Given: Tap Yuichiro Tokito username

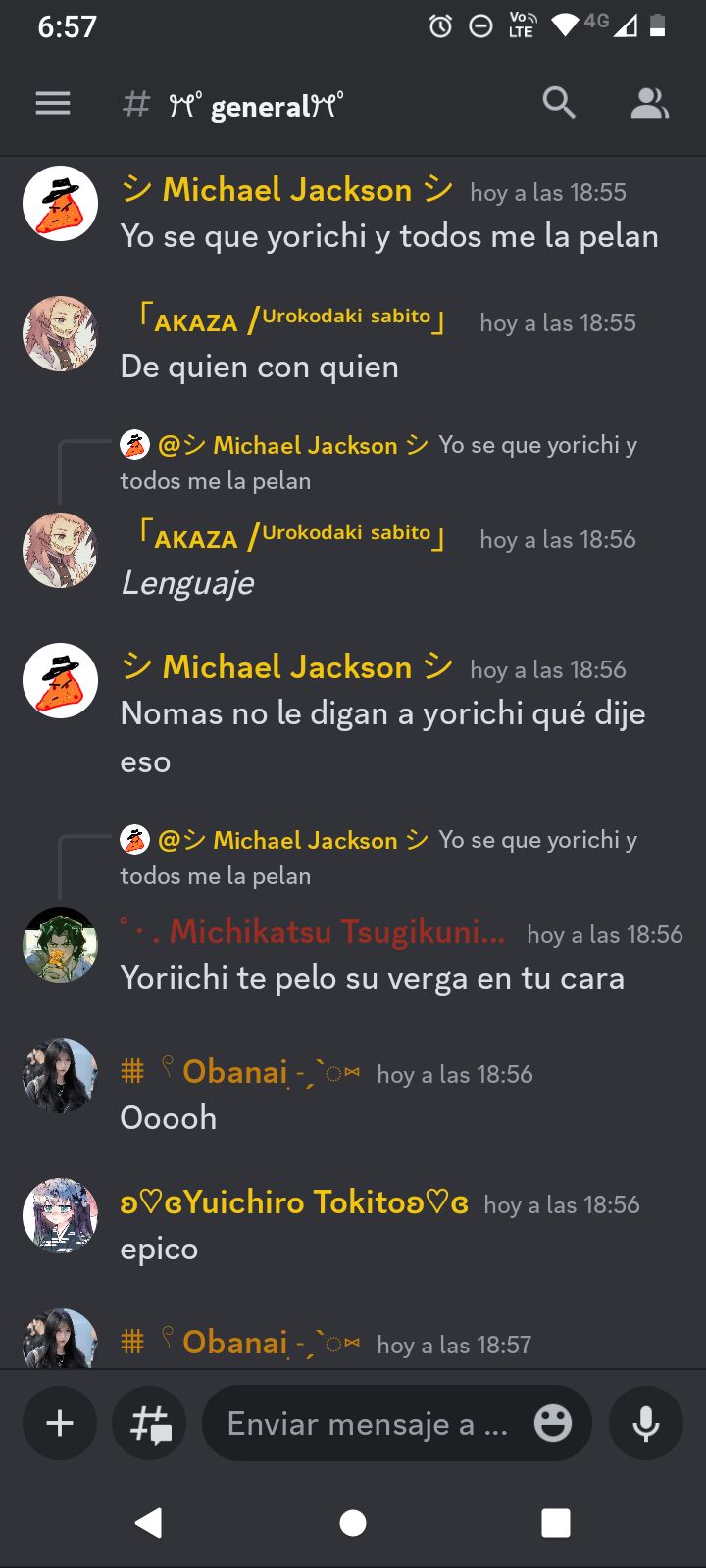Looking at the screenshot, I should pos(294,1202).
